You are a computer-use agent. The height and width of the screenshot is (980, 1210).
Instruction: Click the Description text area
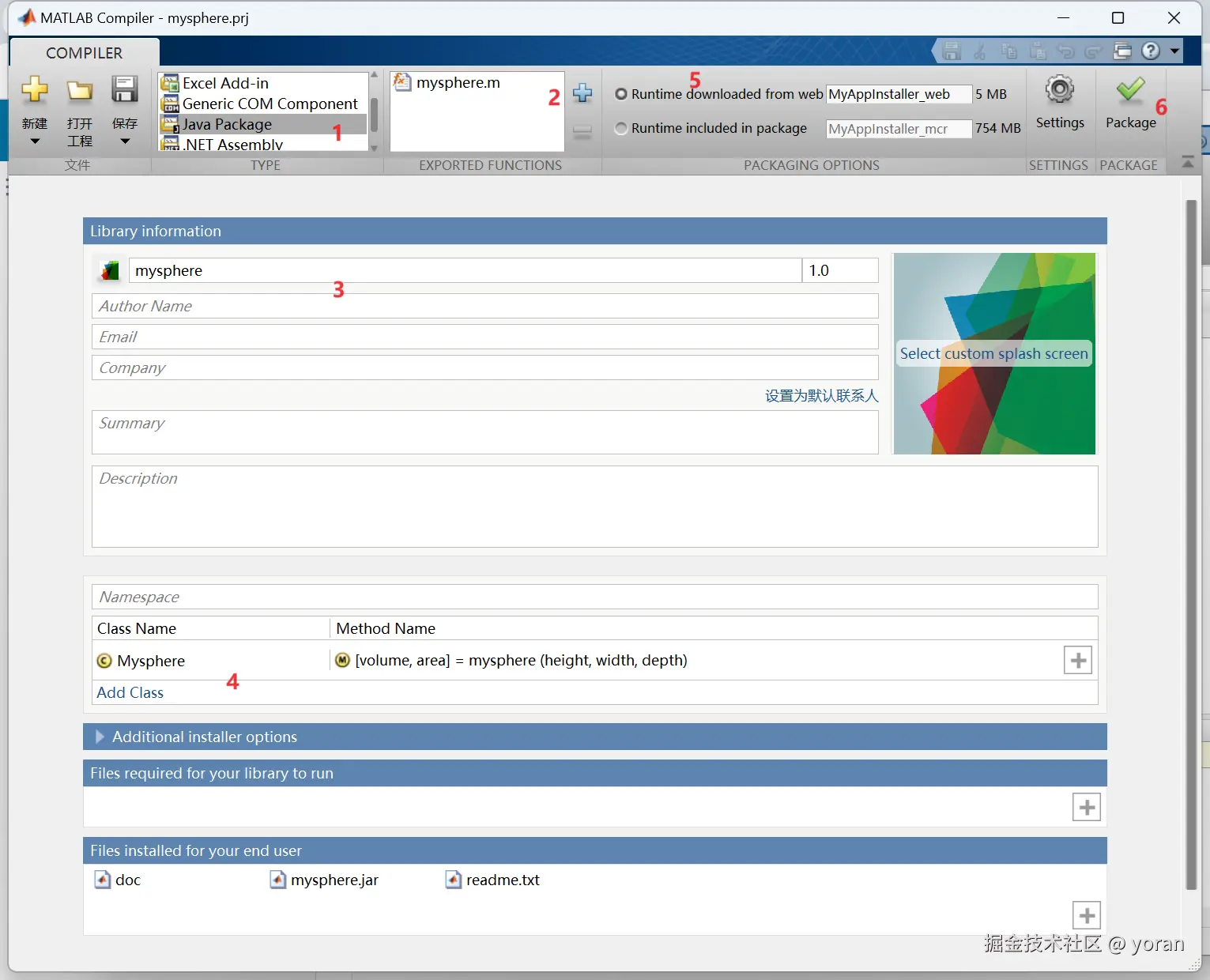coord(595,507)
